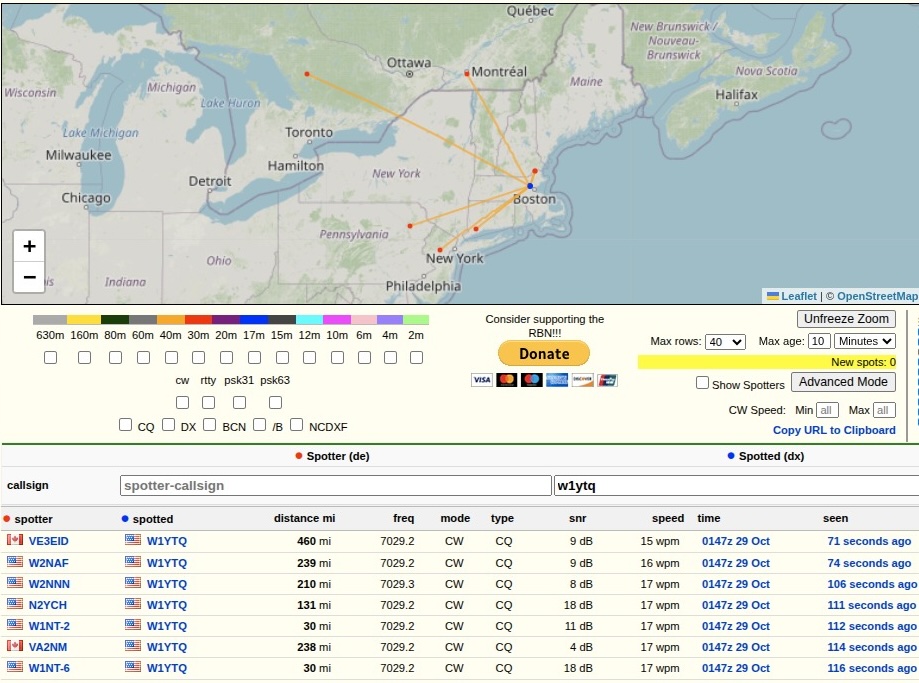Open the Max rows dropdown
The height and width of the screenshot is (683, 919).
[725, 342]
